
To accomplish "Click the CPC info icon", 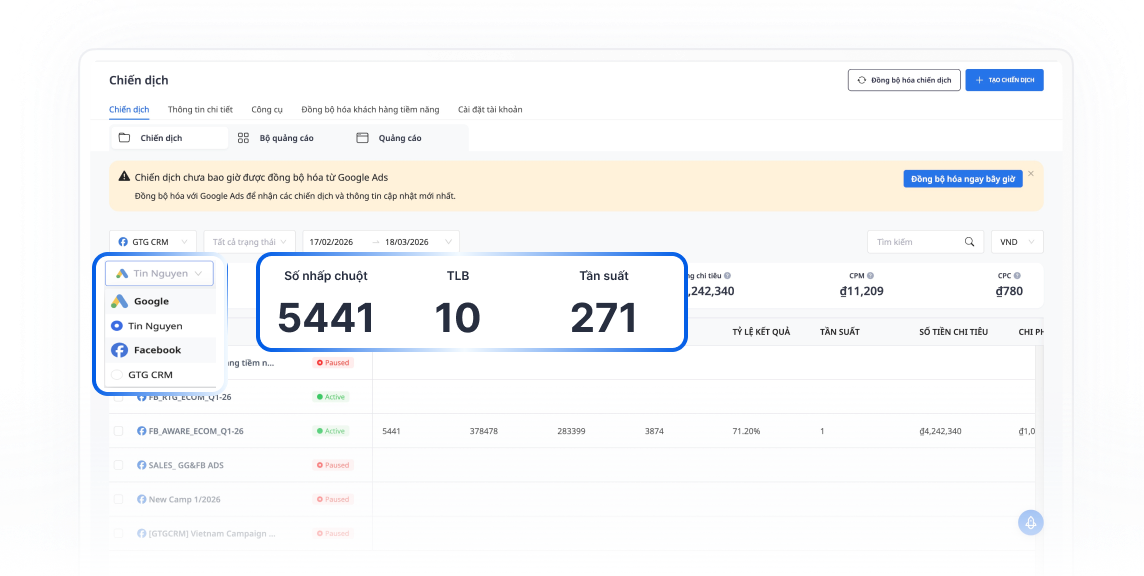I will tap(1017, 275).
